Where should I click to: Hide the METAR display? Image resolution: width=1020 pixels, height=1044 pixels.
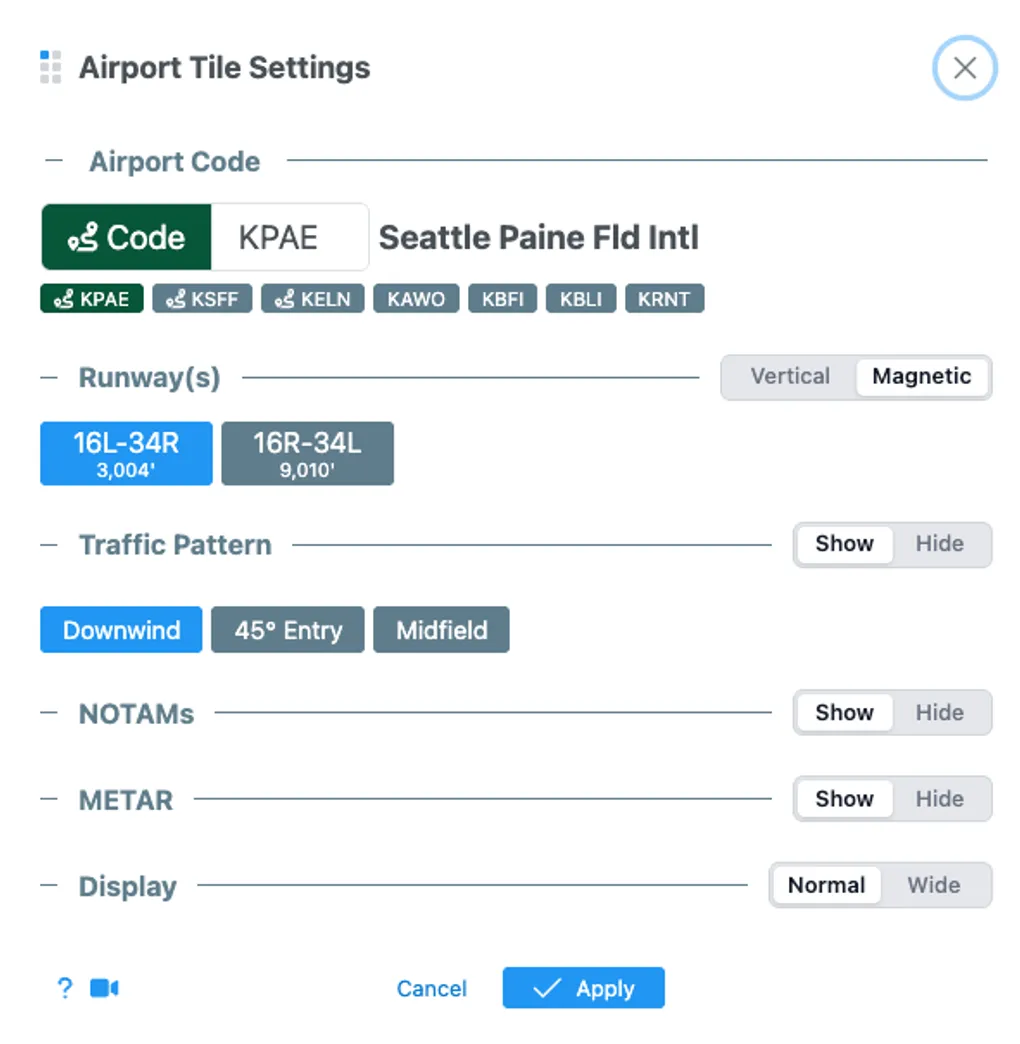coord(939,799)
